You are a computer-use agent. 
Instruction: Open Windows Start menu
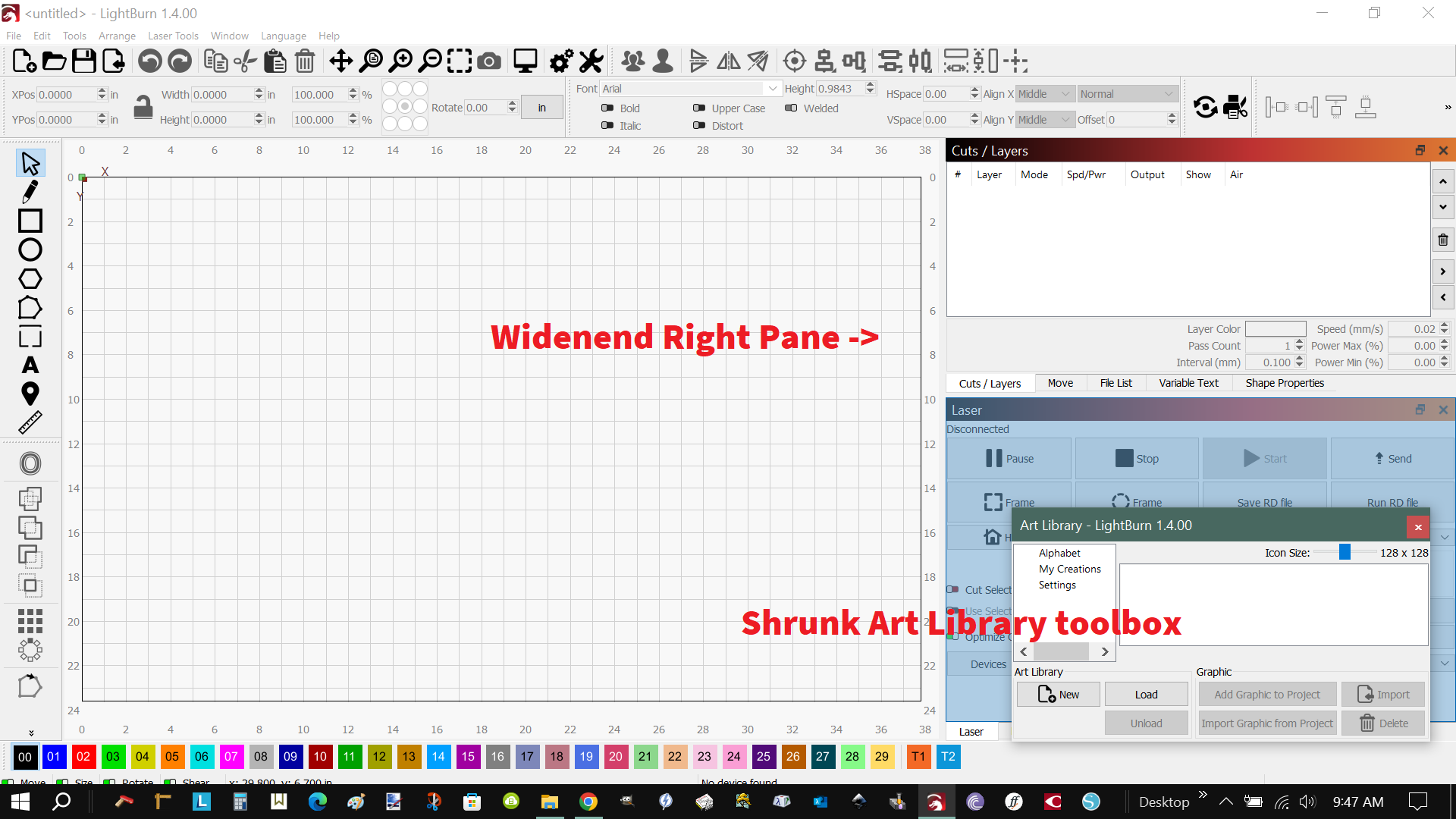(x=20, y=802)
